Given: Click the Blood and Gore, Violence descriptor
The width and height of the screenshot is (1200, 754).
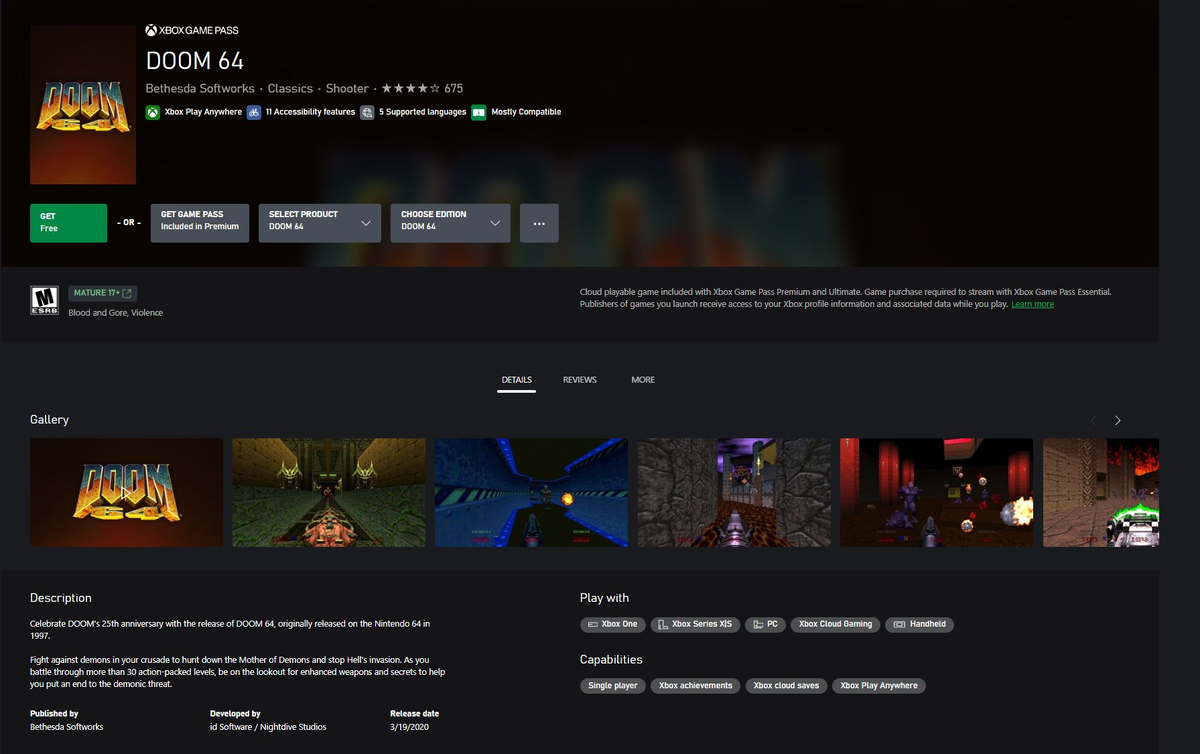Looking at the screenshot, I should 115,313.
